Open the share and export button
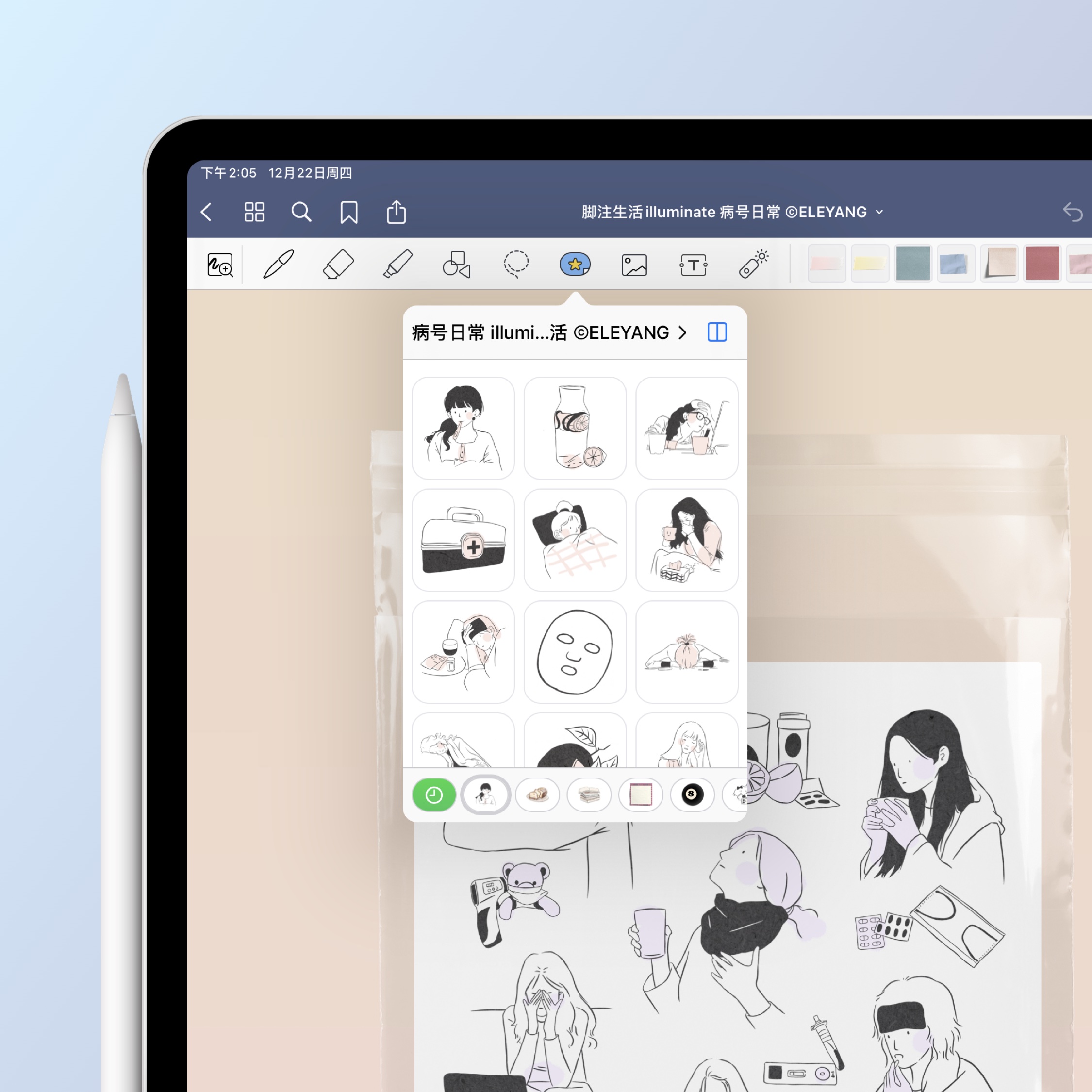Image resolution: width=1092 pixels, height=1092 pixels. click(x=396, y=213)
